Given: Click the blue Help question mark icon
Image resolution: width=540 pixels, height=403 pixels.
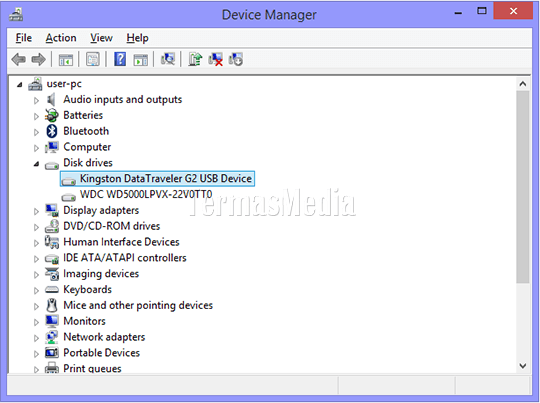Looking at the screenshot, I should point(120,59).
